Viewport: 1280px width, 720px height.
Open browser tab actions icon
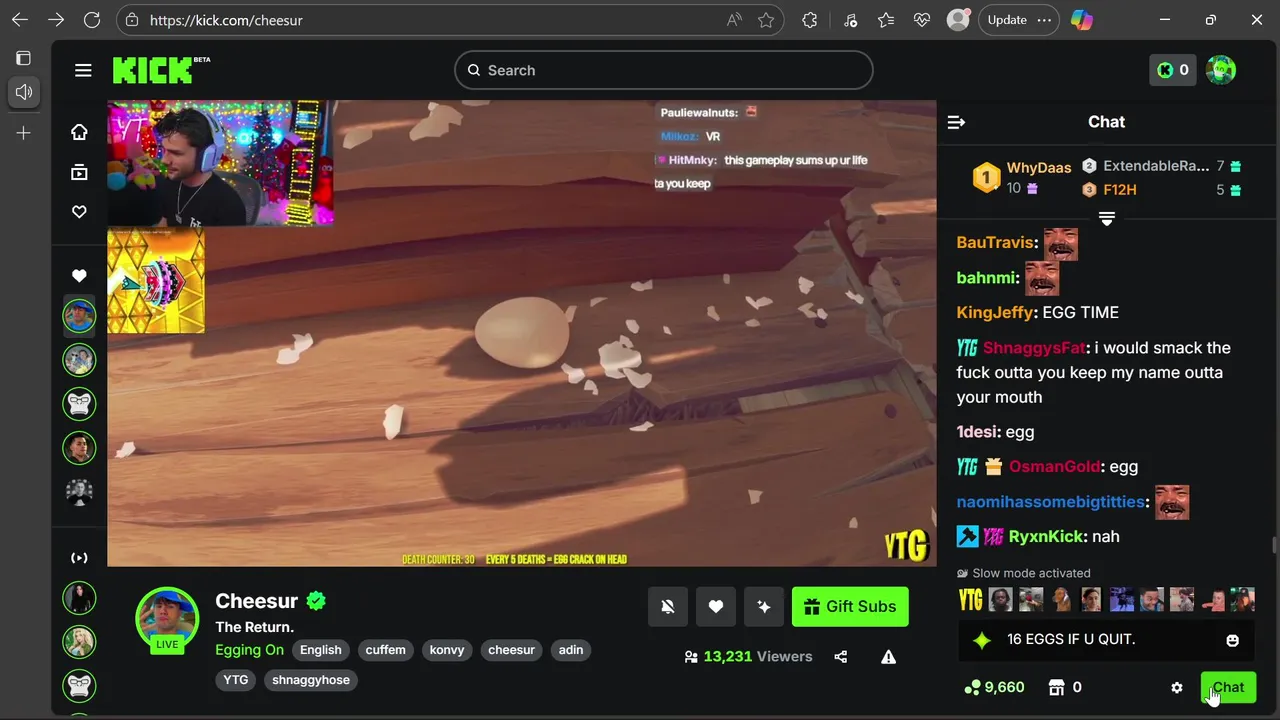click(23, 59)
